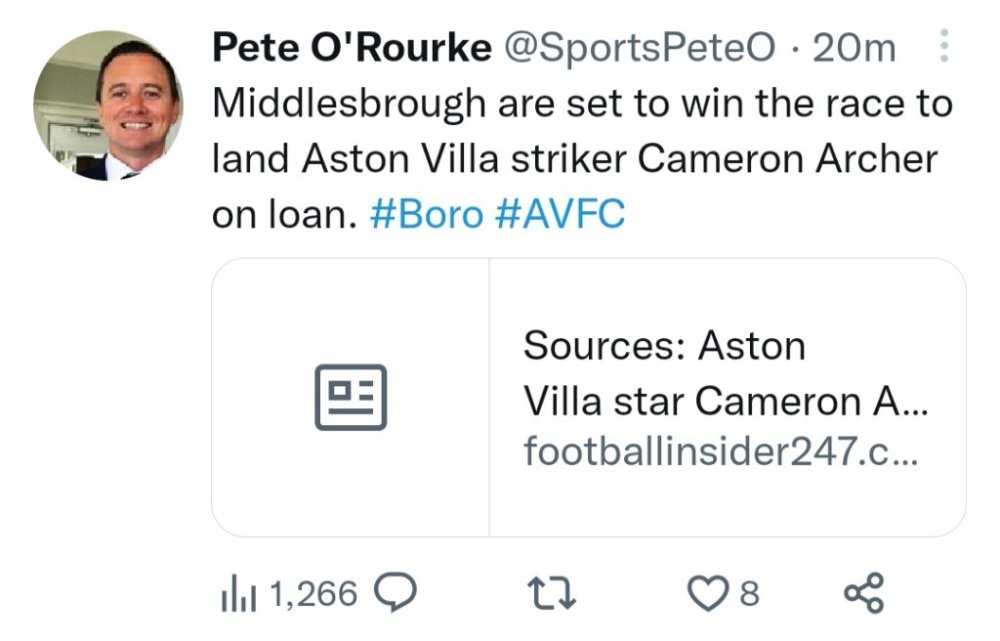Open Pete O'Rourke's profile photo

tap(108, 106)
